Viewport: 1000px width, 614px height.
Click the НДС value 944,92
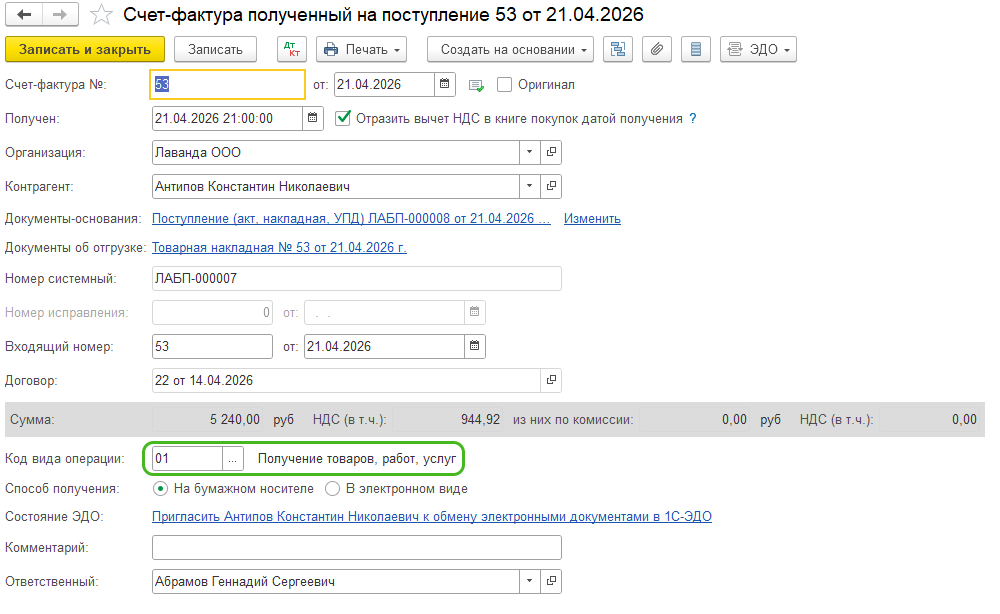pos(447,420)
